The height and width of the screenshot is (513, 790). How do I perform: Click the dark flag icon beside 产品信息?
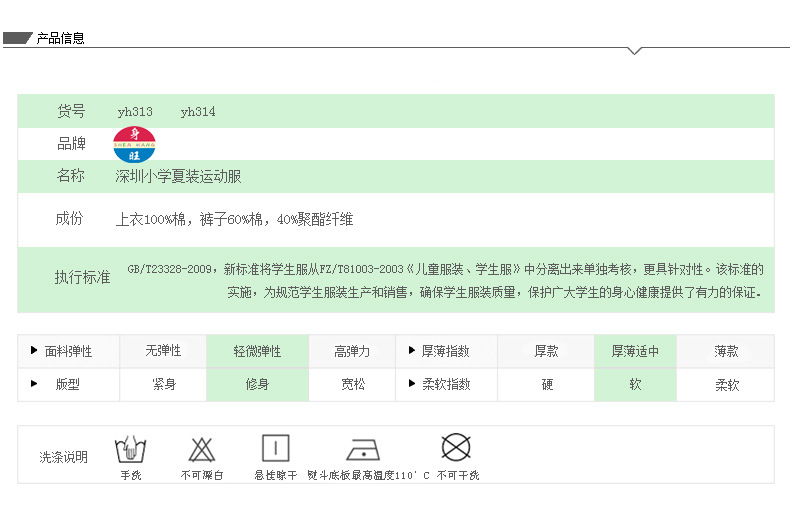tap(18, 39)
